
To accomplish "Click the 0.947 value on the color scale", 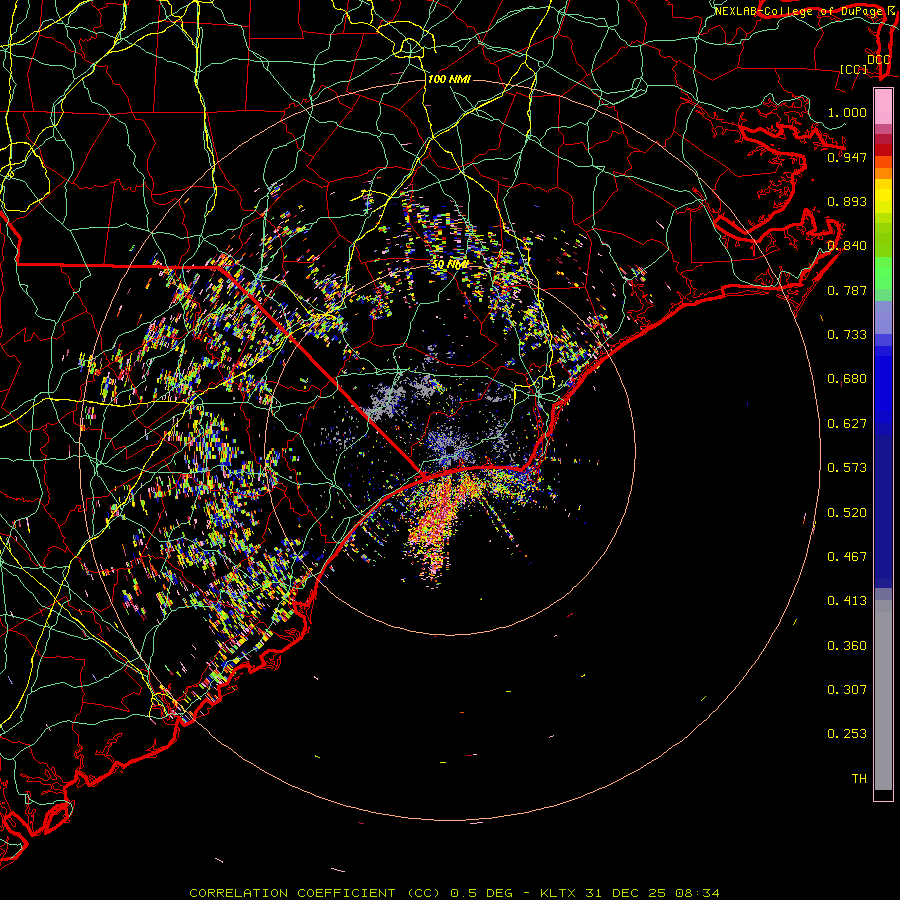I will pos(847,157).
